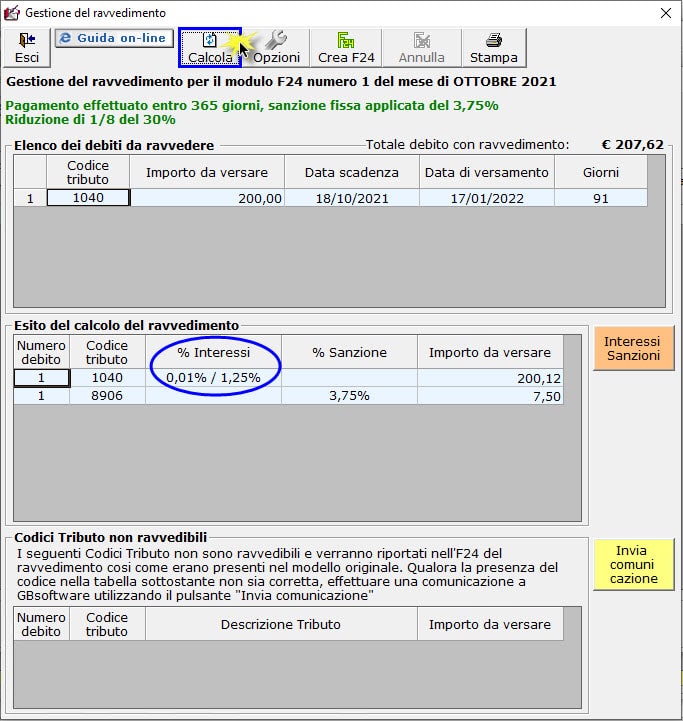Click the Giorni column header
The height and width of the screenshot is (721, 683).
pos(601,172)
